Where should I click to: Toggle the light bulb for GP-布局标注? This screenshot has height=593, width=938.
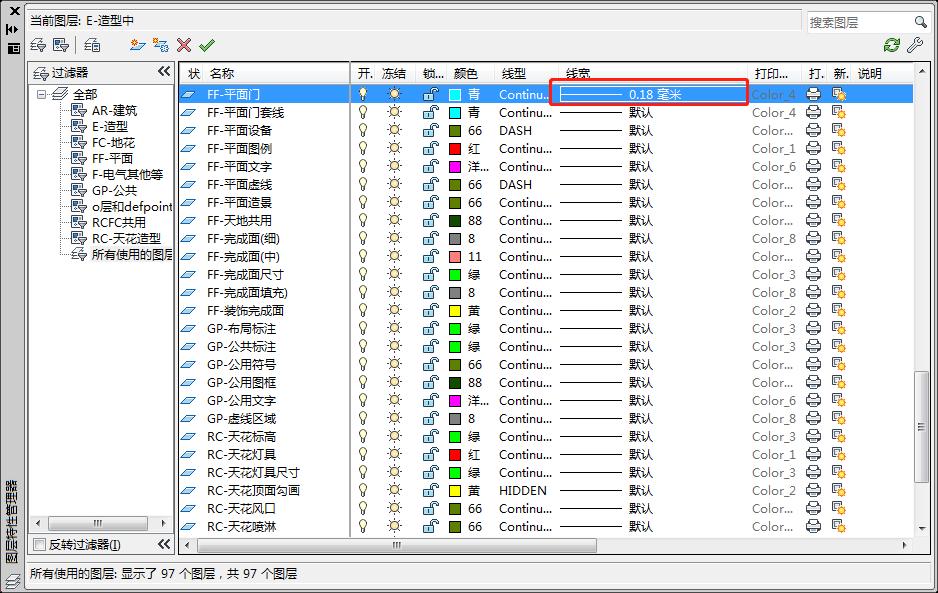tap(363, 328)
